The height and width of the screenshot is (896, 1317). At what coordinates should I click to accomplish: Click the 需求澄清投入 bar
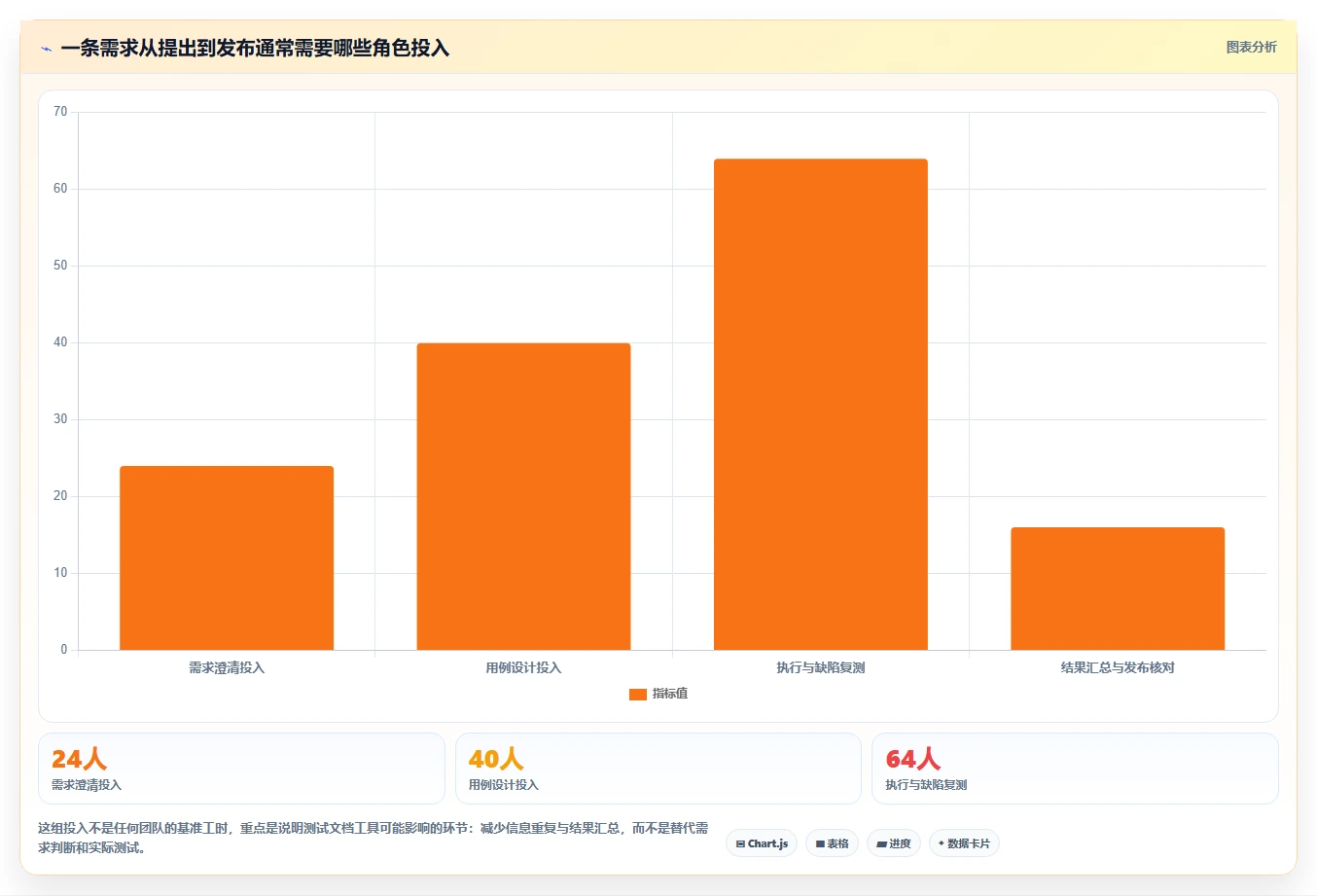(227, 557)
